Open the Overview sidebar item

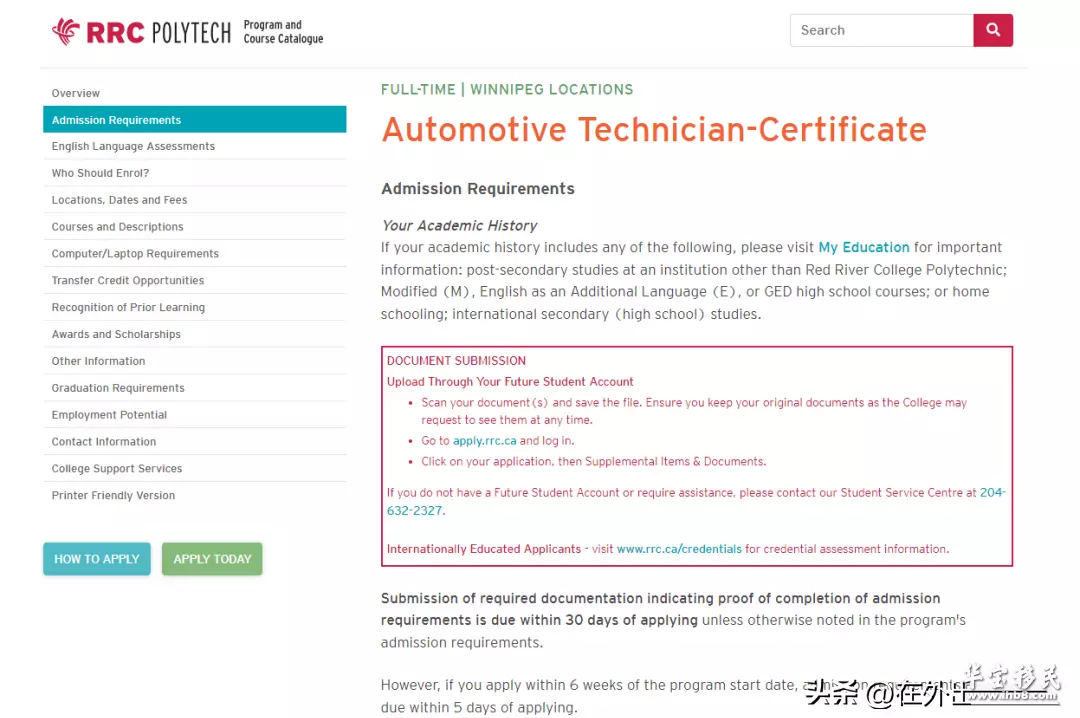pos(76,93)
